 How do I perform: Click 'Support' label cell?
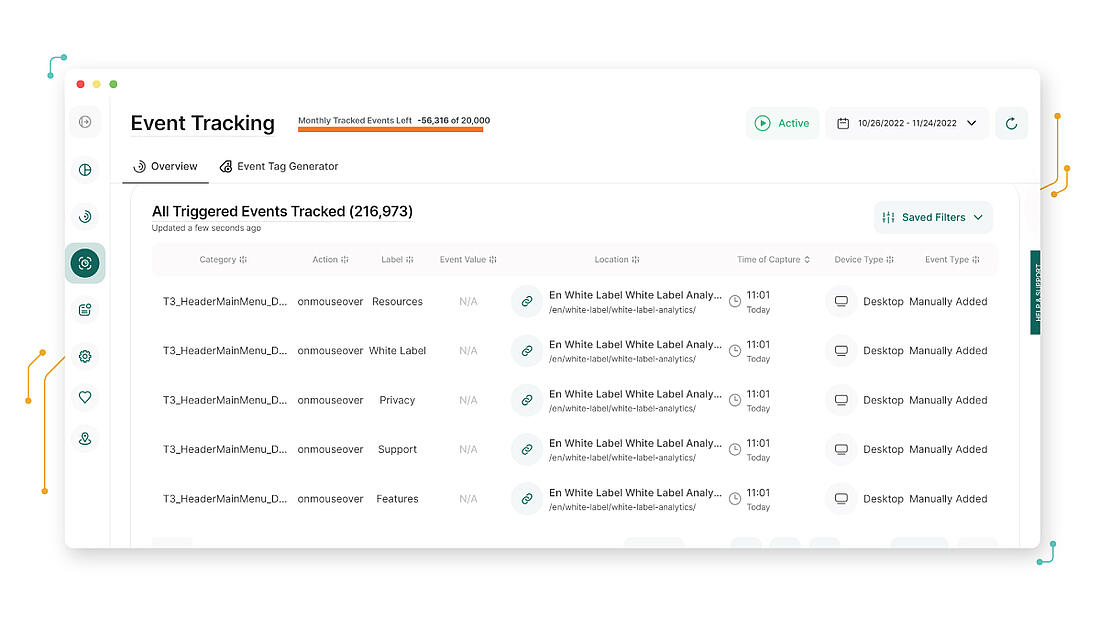click(397, 449)
